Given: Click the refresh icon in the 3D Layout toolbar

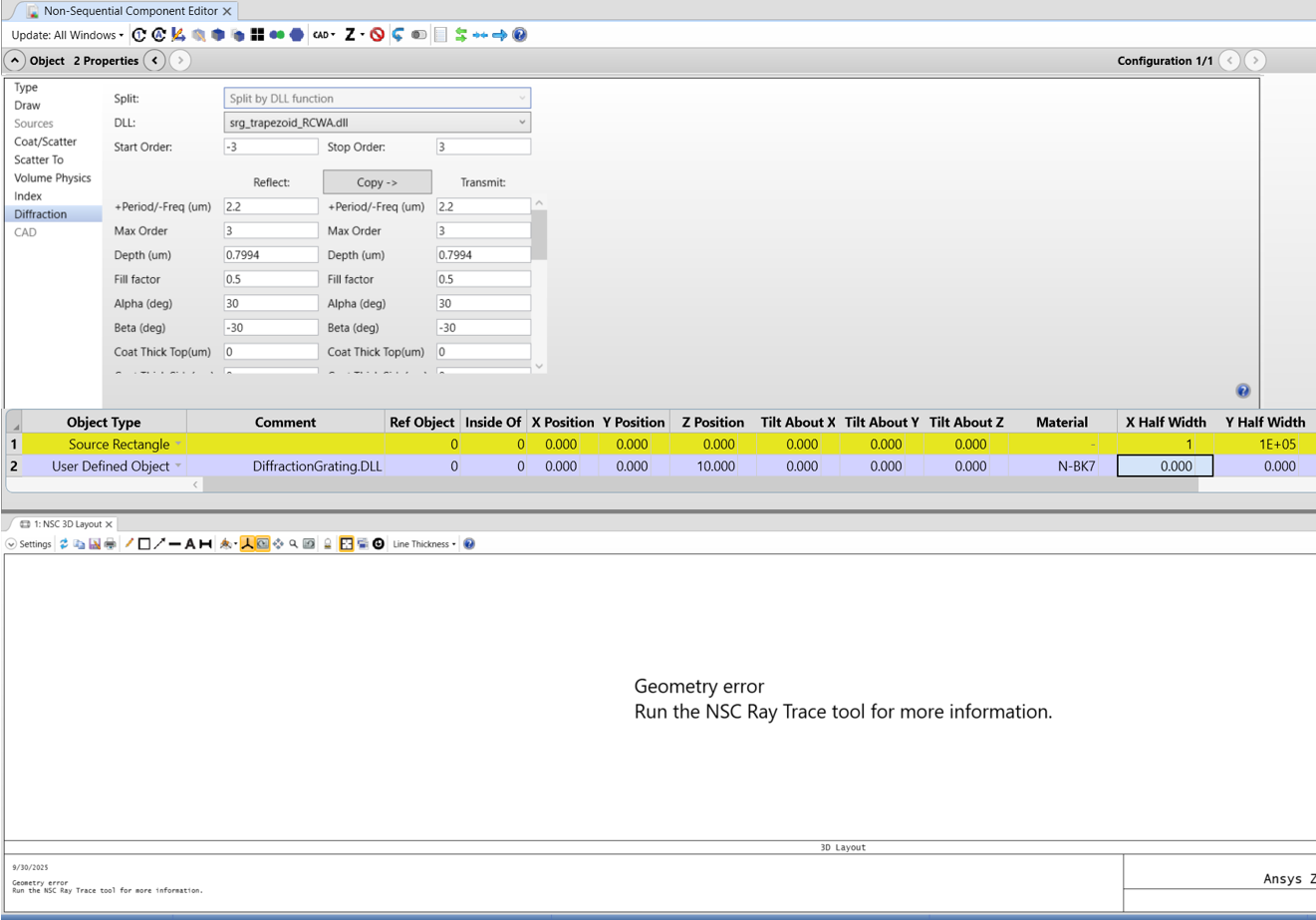Looking at the screenshot, I should tap(64, 544).
